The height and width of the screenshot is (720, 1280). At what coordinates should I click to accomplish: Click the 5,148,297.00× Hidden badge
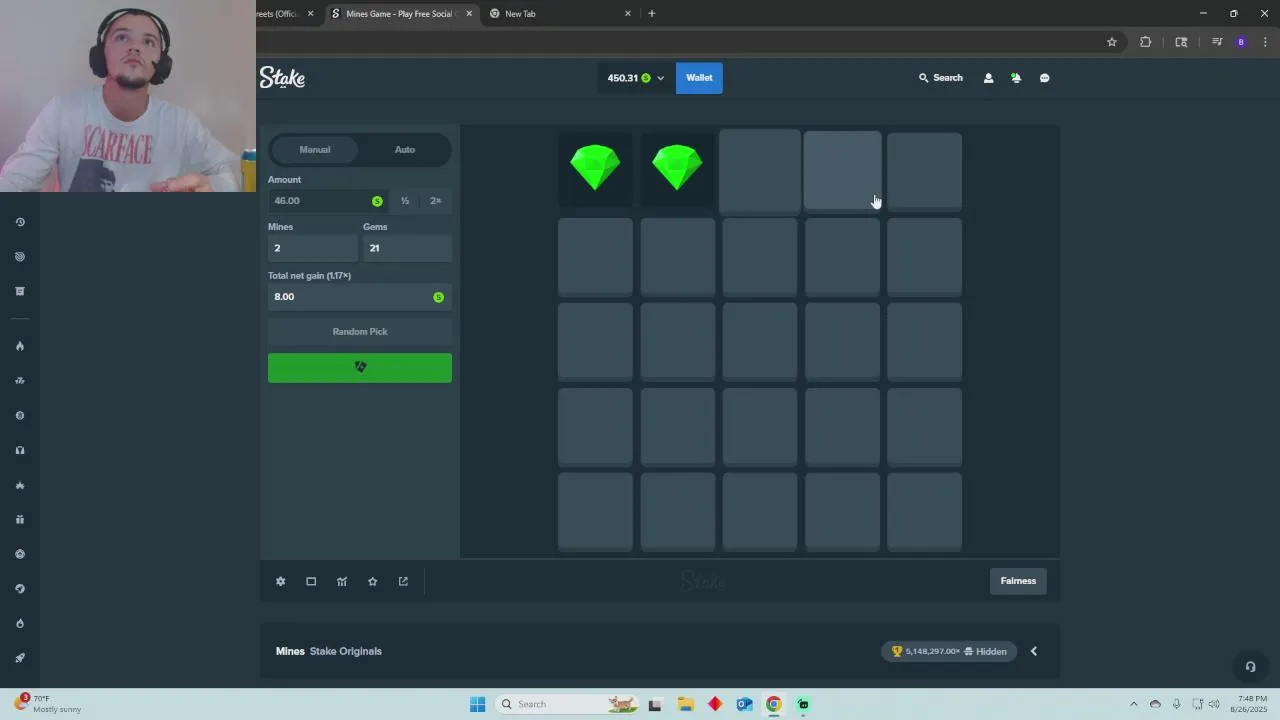point(949,652)
